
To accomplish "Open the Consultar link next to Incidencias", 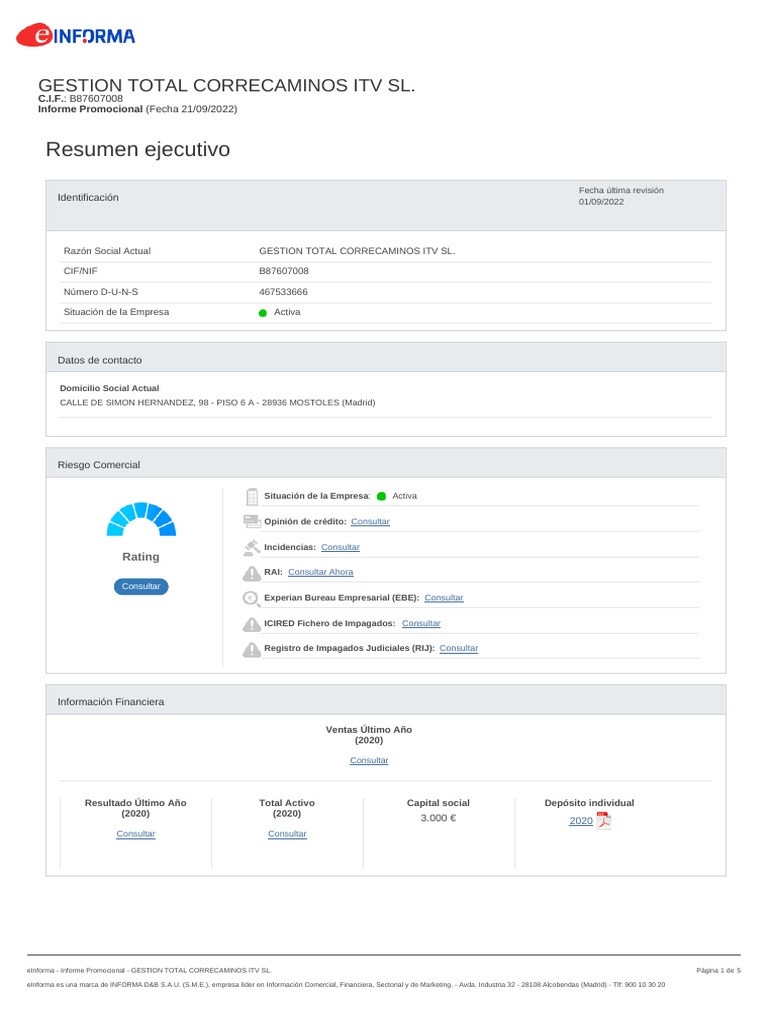I will (x=340, y=547).
